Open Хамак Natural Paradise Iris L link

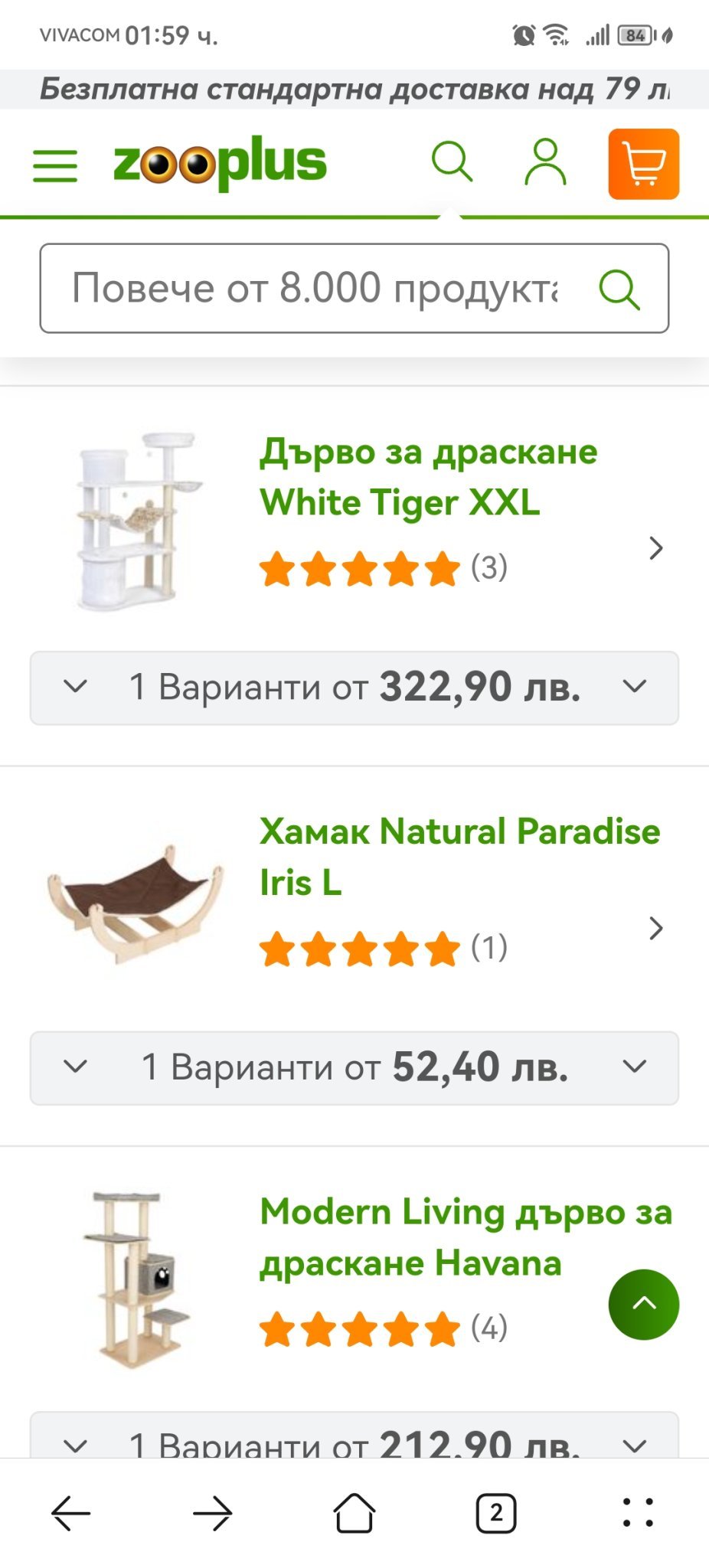tap(459, 857)
